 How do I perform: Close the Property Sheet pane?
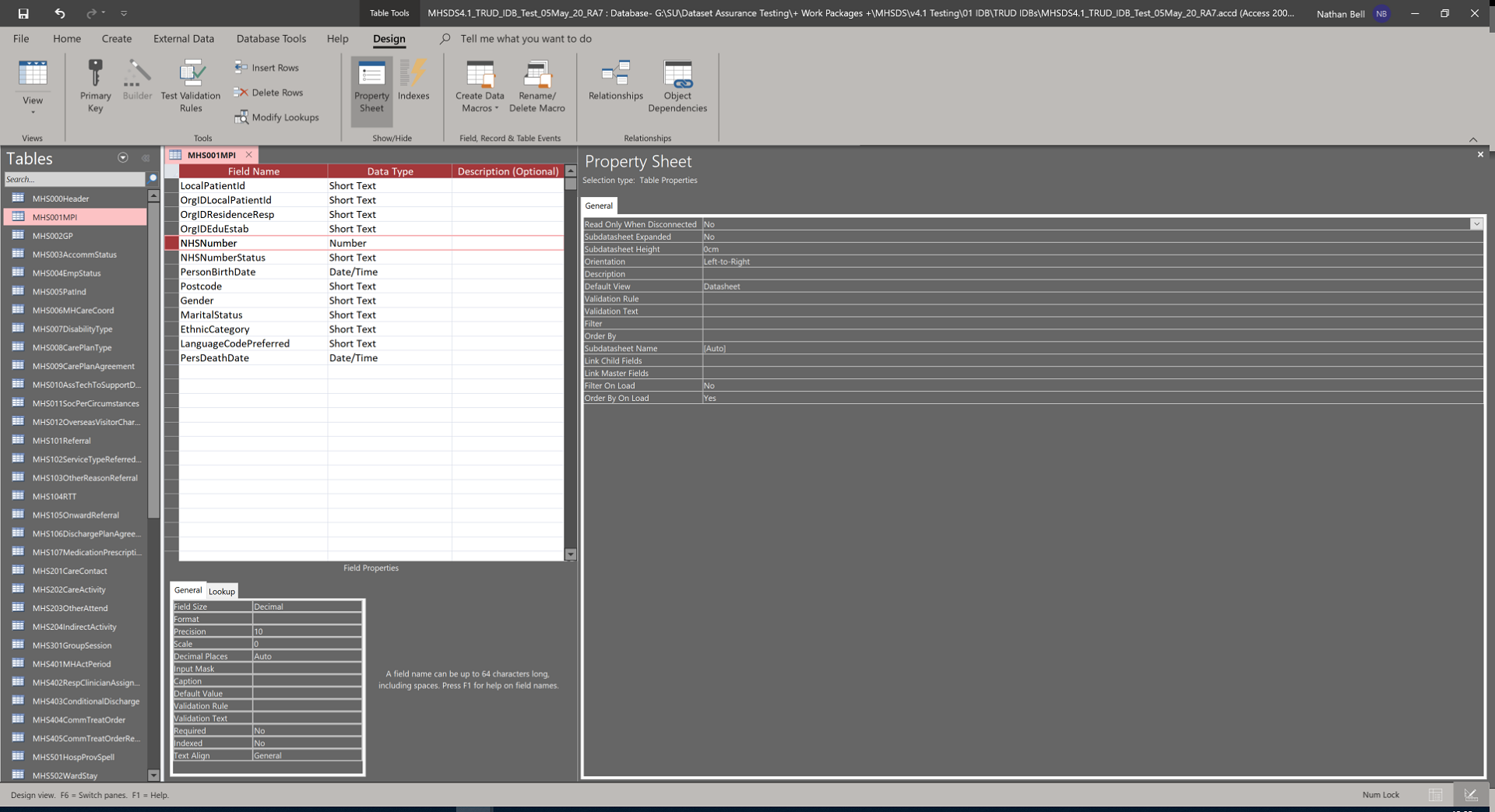(x=1480, y=155)
